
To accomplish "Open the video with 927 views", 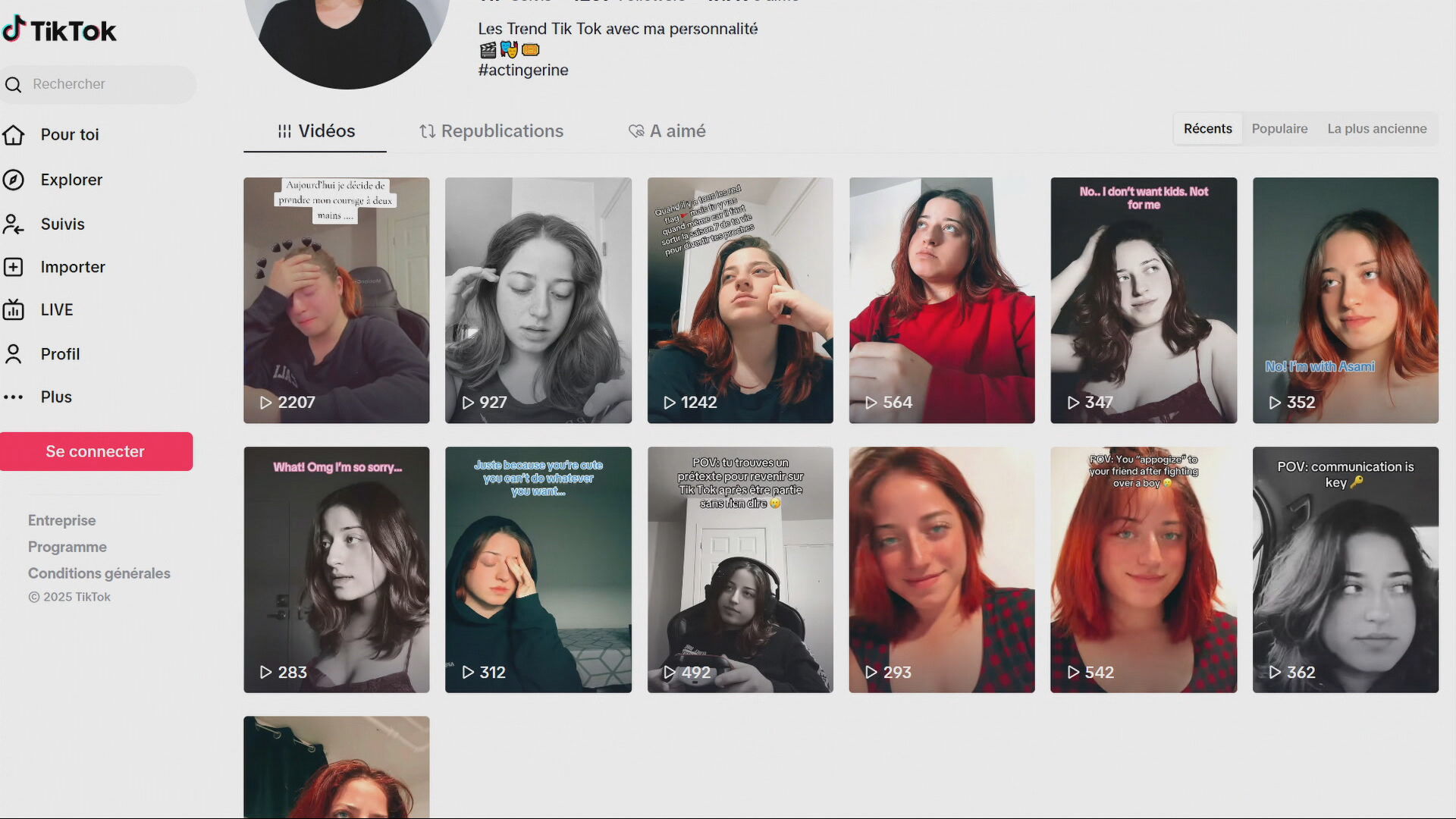I will coord(538,300).
